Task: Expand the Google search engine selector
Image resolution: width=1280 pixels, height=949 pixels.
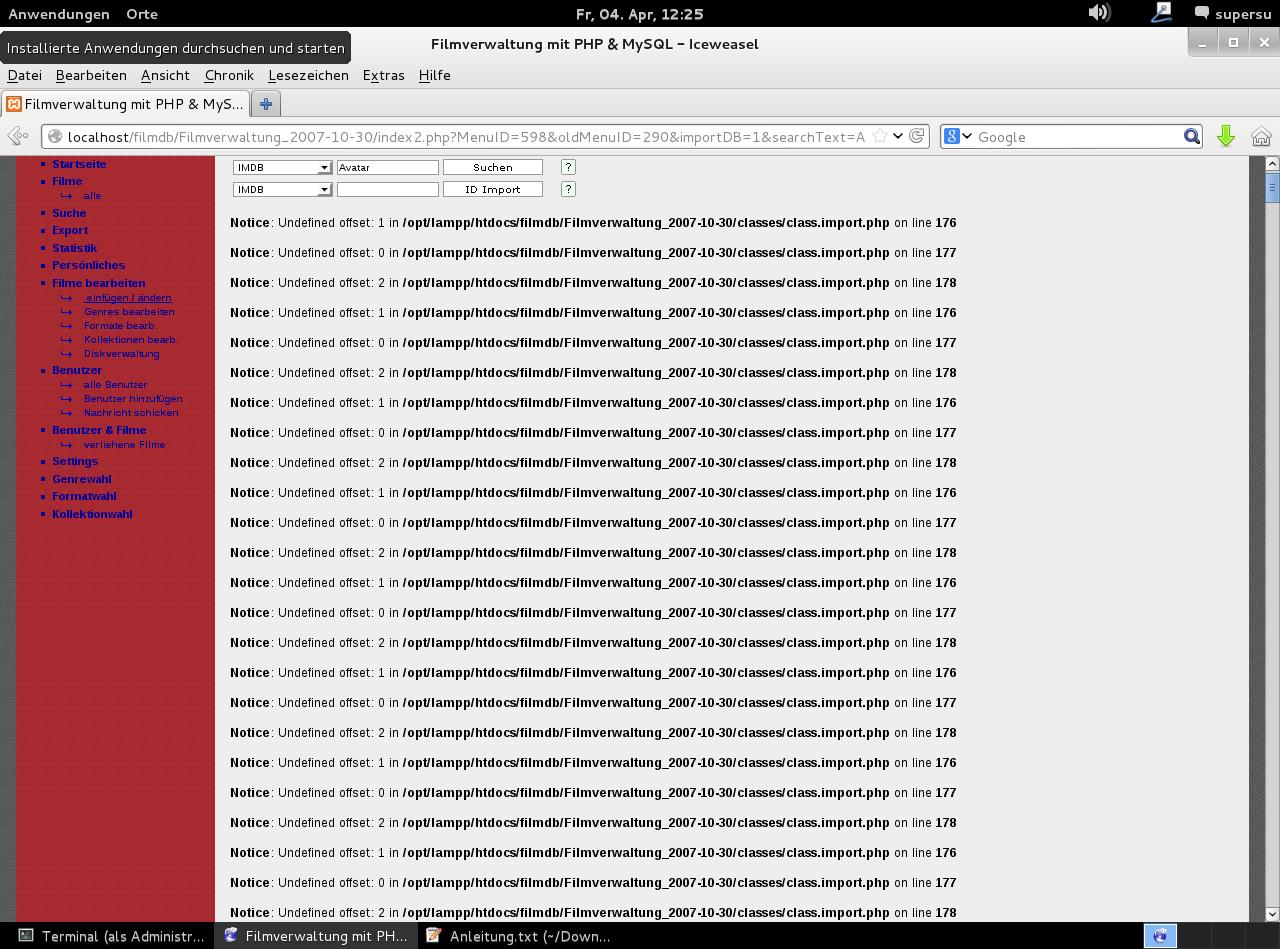Action: pyautogui.click(x=957, y=137)
